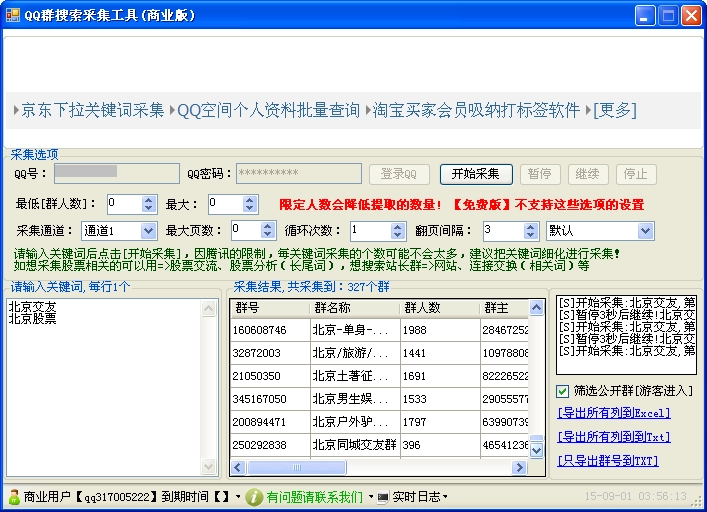Click the 循环次数 spinner arrows

click(x=397, y=231)
